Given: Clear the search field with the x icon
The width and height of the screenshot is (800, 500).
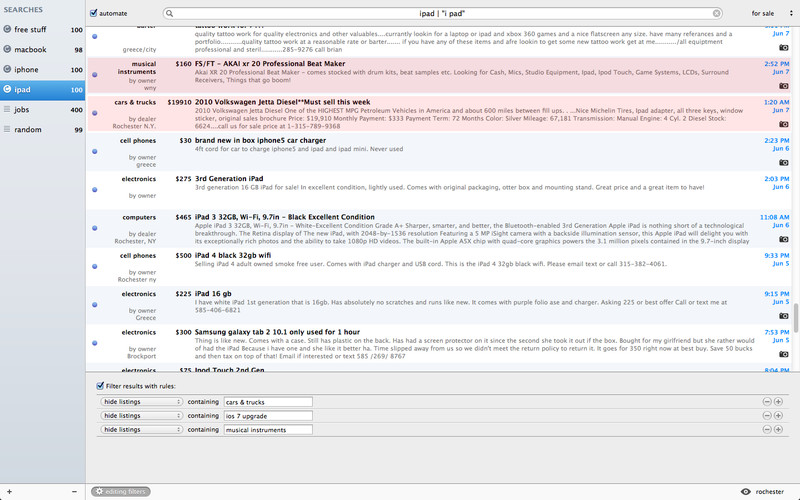Looking at the screenshot, I should [x=717, y=13].
